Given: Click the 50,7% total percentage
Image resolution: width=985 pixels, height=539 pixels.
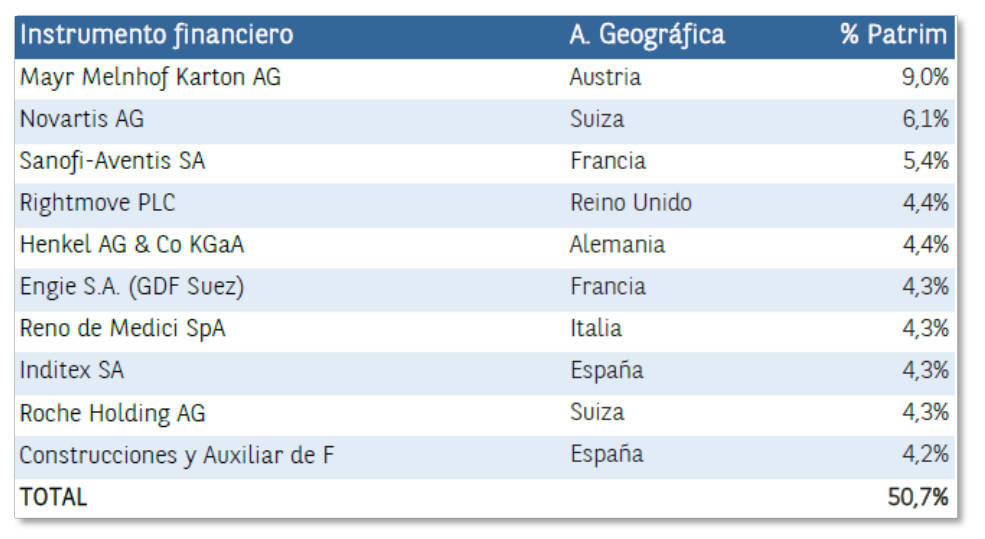Looking at the screenshot, I should coord(918,497).
